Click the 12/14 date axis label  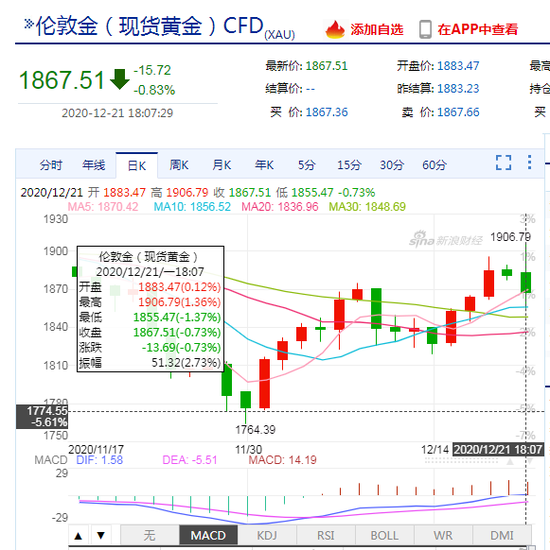coord(435,449)
